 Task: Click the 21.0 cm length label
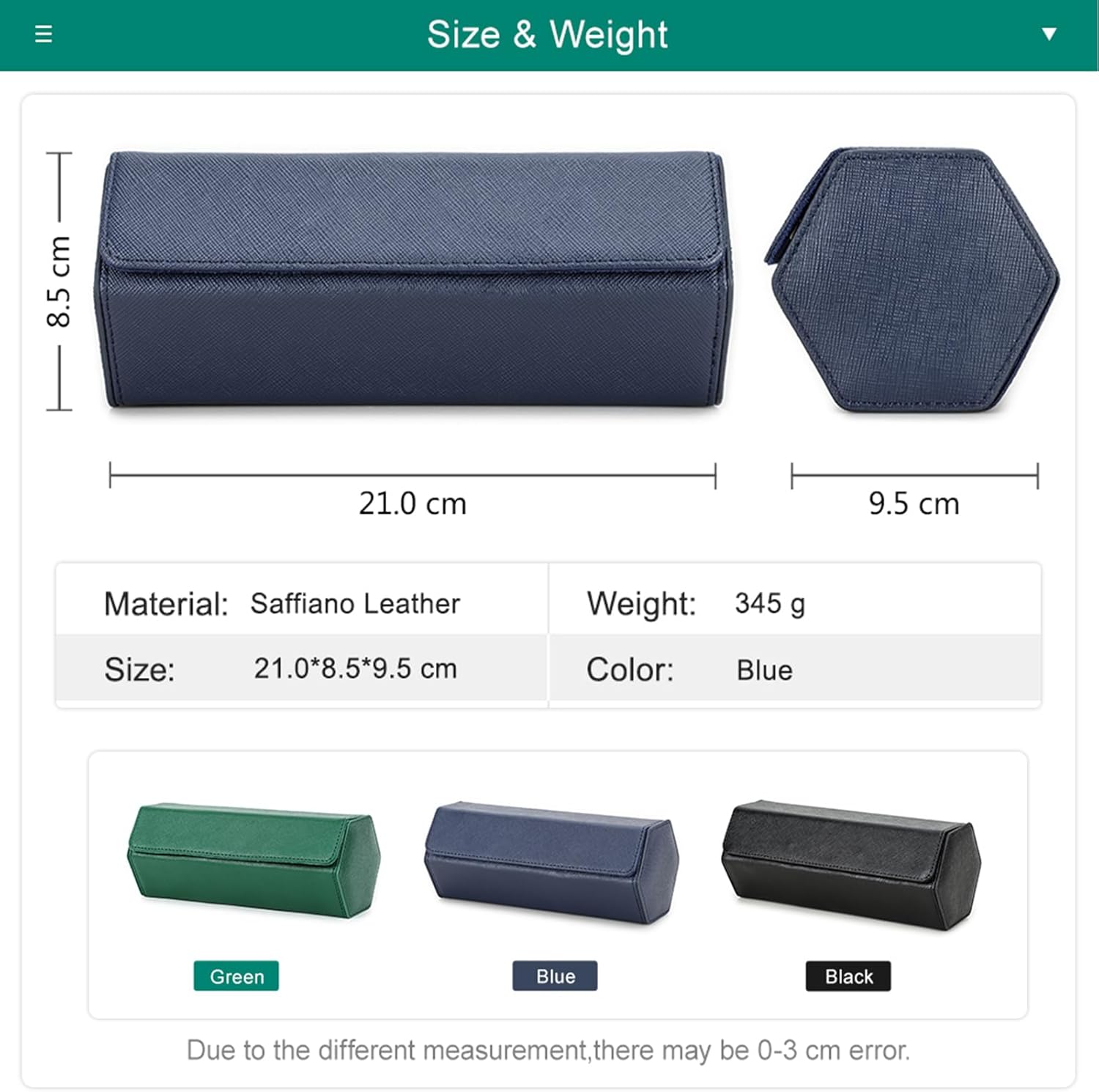[x=412, y=504]
